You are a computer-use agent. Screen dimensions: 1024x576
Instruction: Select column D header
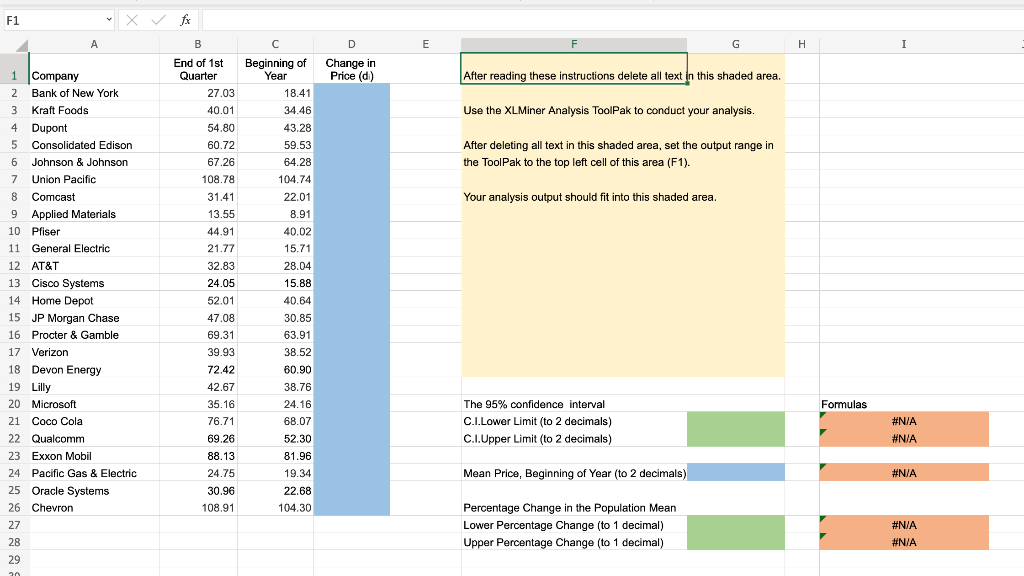pos(351,44)
